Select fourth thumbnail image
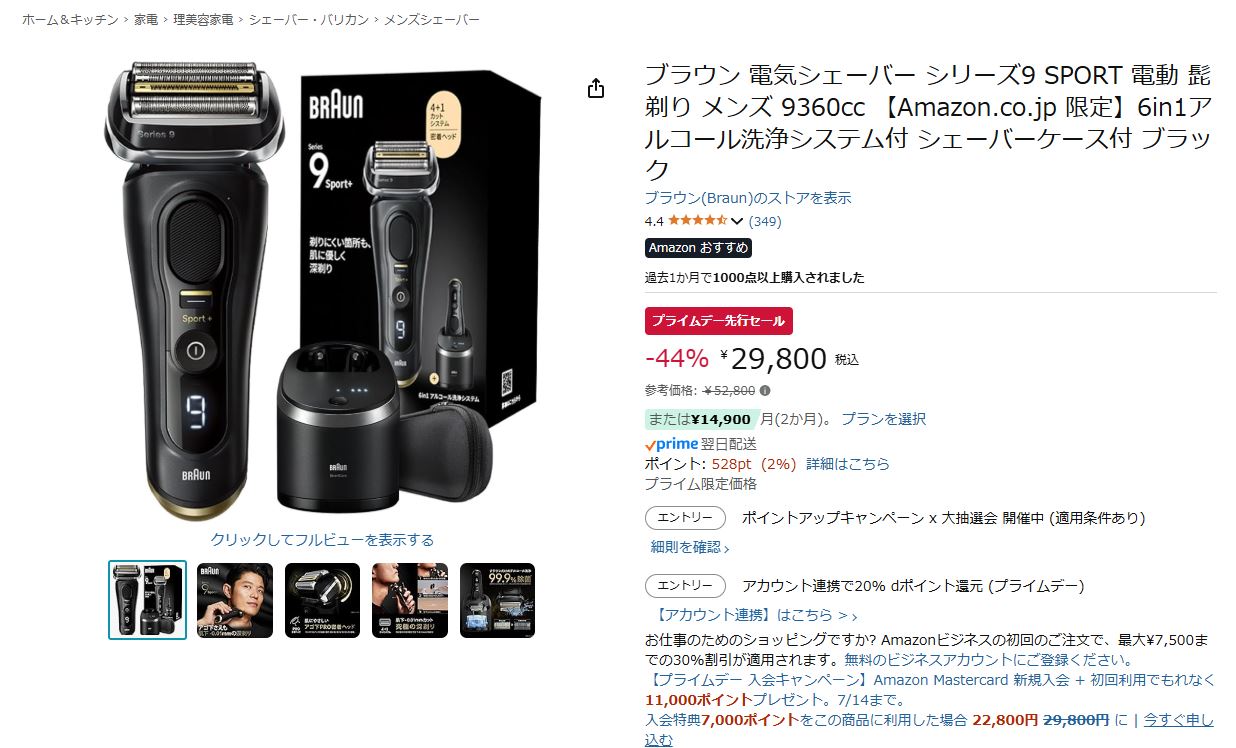 point(410,600)
